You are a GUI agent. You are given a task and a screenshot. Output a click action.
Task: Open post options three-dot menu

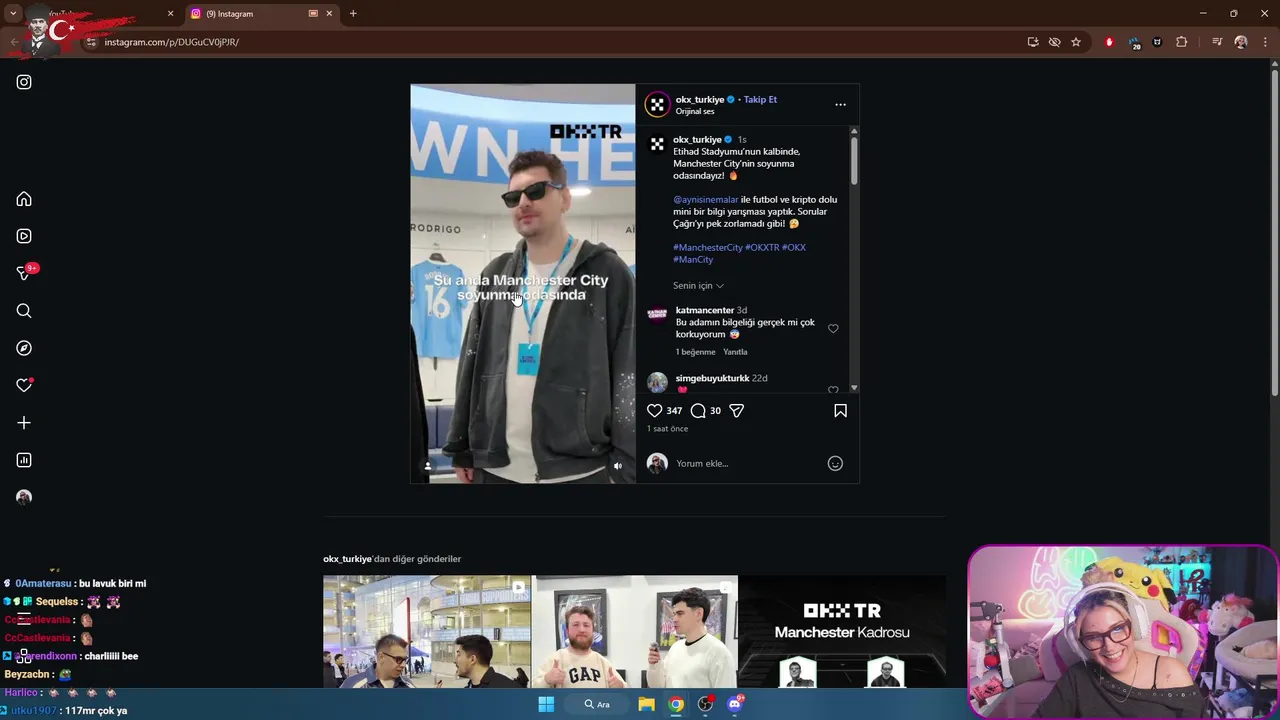840,104
